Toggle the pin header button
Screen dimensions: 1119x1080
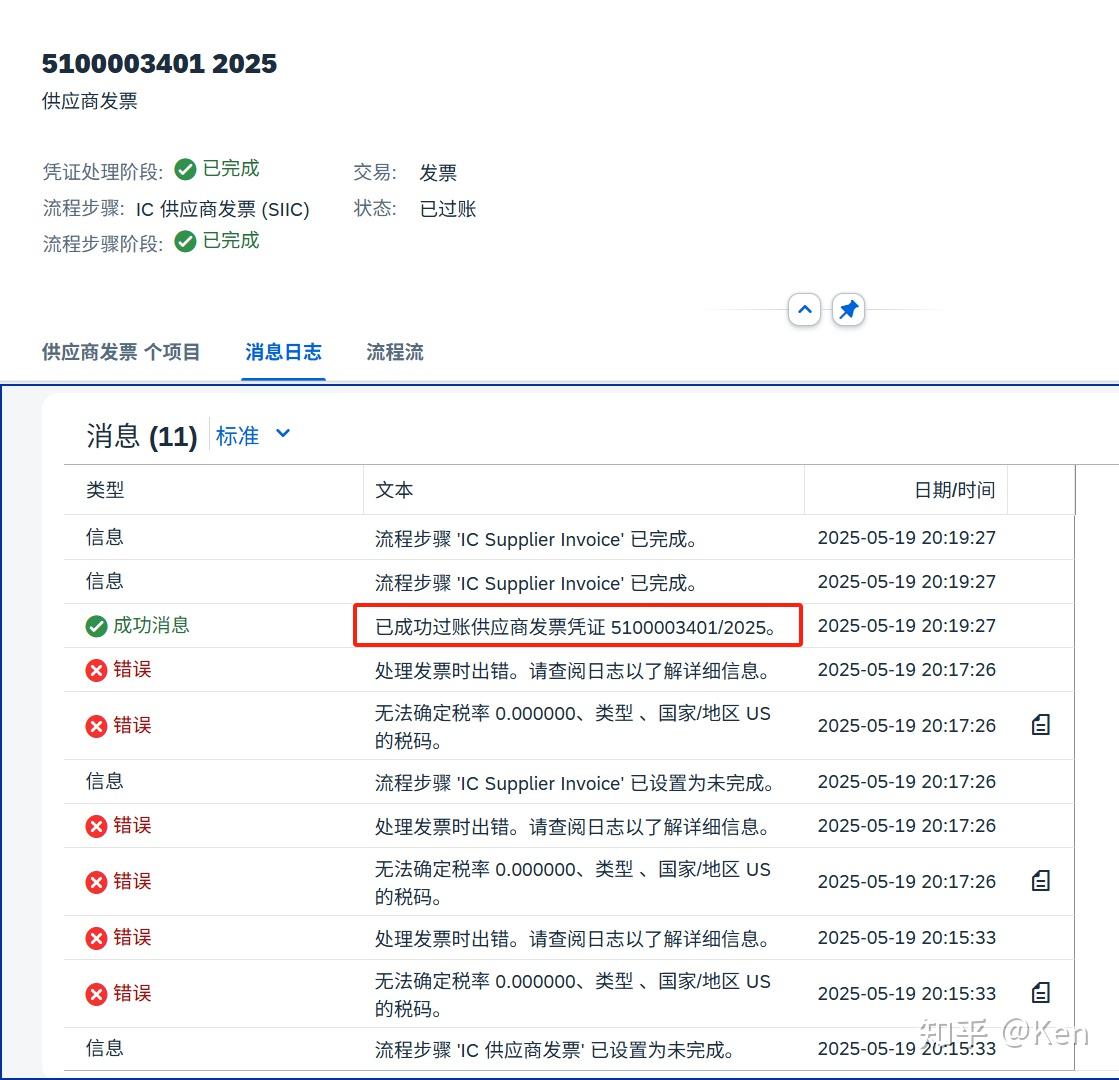(x=848, y=310)
